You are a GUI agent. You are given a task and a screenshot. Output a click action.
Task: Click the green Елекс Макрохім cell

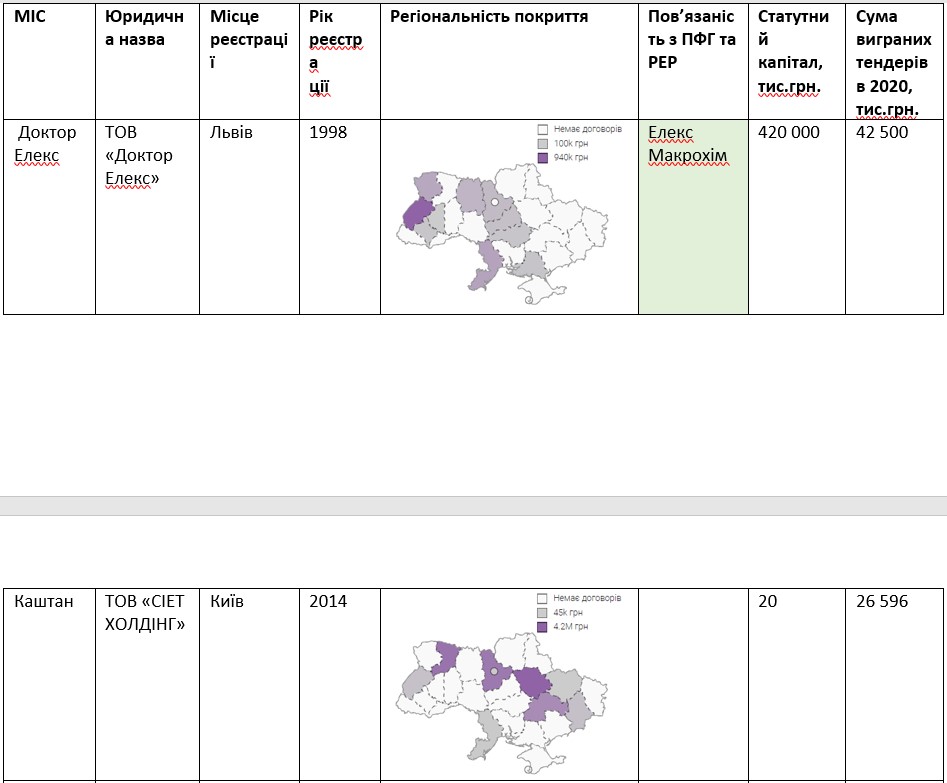[693, 215]
